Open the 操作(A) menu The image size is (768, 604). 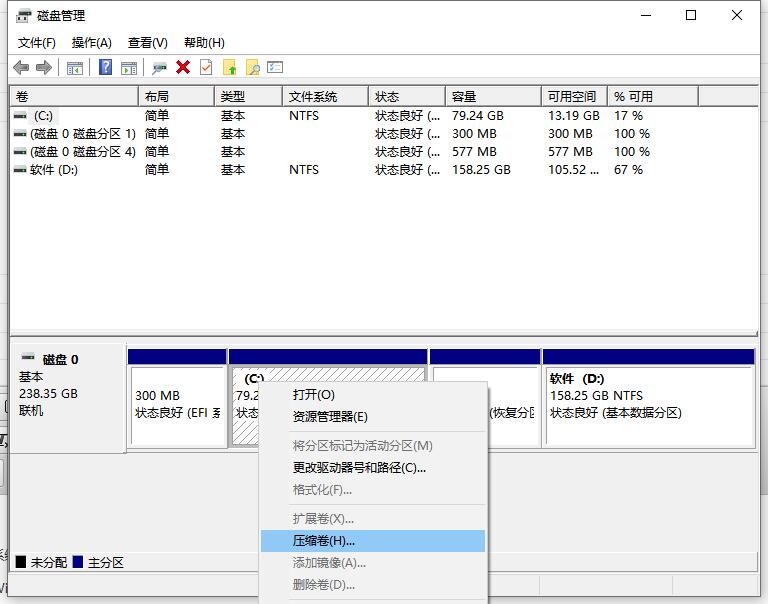point(92,43)
